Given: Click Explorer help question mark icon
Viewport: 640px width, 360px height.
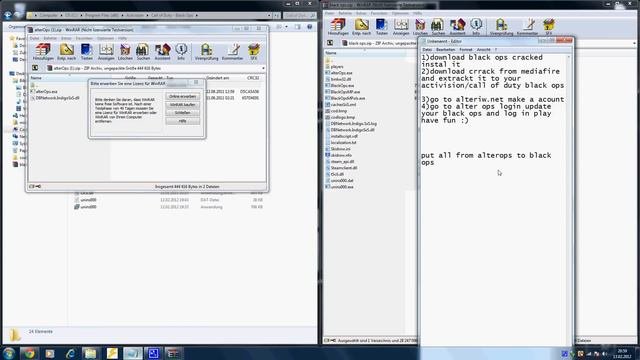Looking at the screenshot, I should 309,27.
